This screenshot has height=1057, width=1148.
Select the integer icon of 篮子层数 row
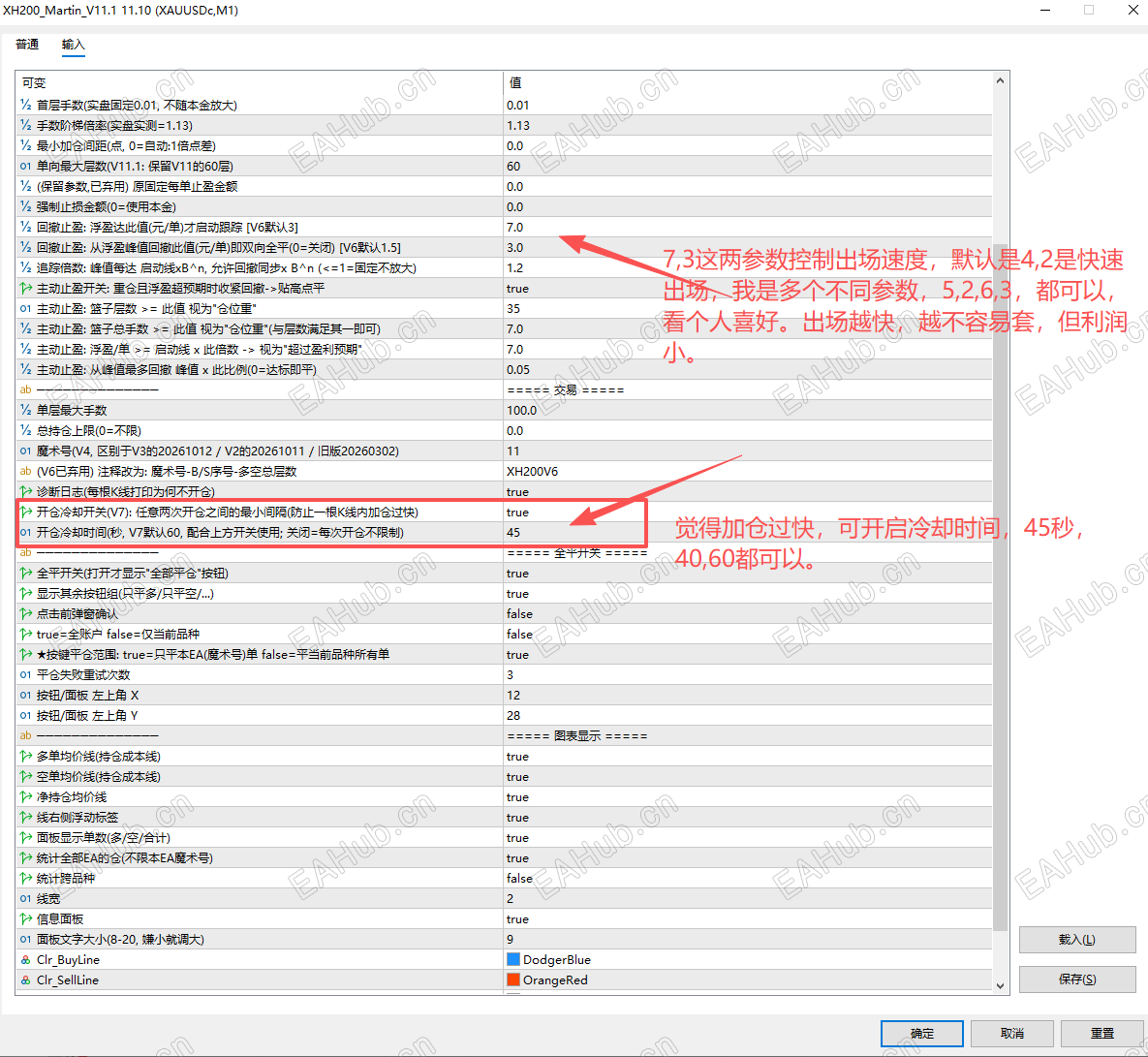pyautogui.click(x=25, y=309)
